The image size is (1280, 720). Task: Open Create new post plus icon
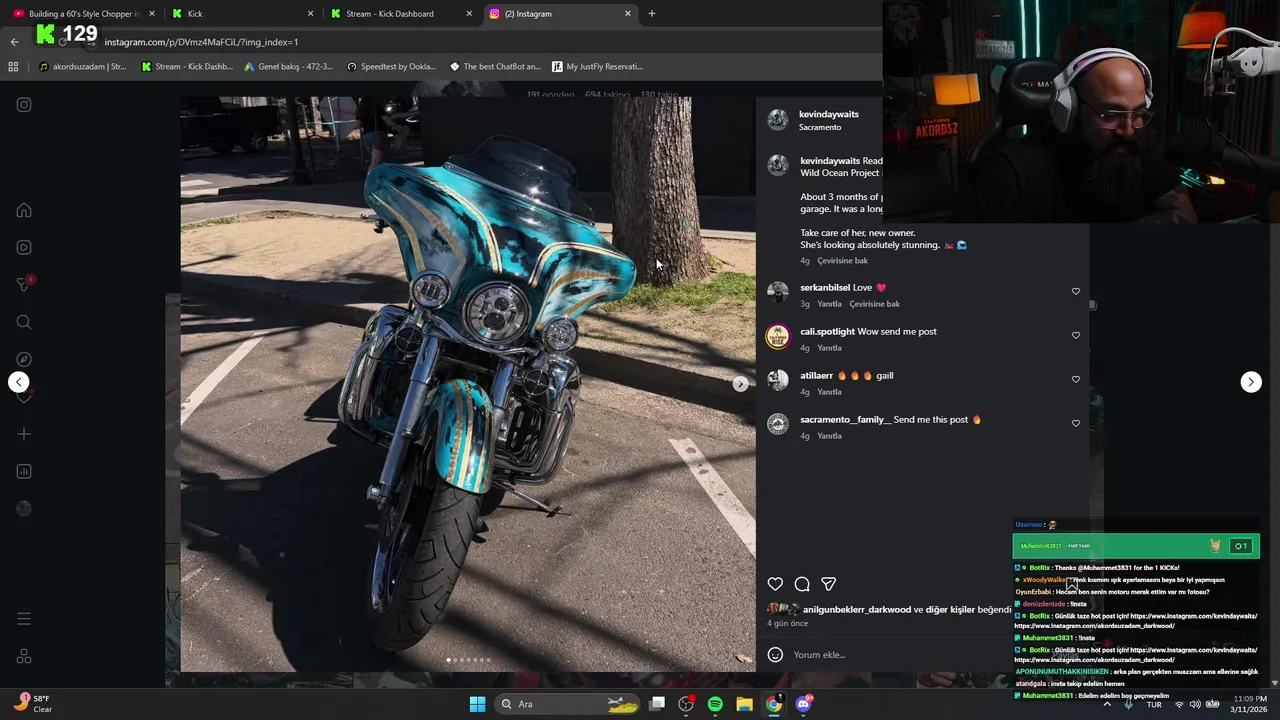pyautogui.click(x=24, y=434)
